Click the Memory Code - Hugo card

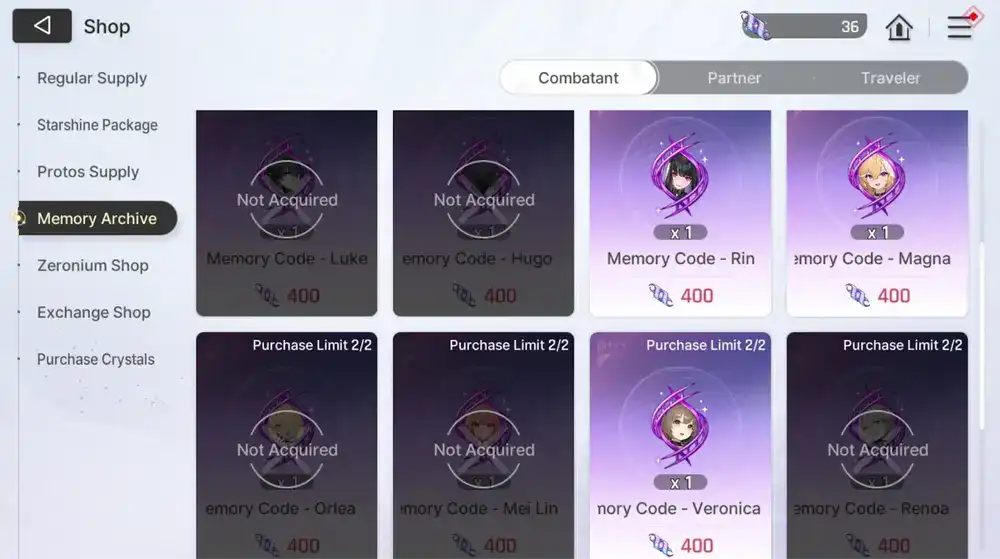coord(483,213)
